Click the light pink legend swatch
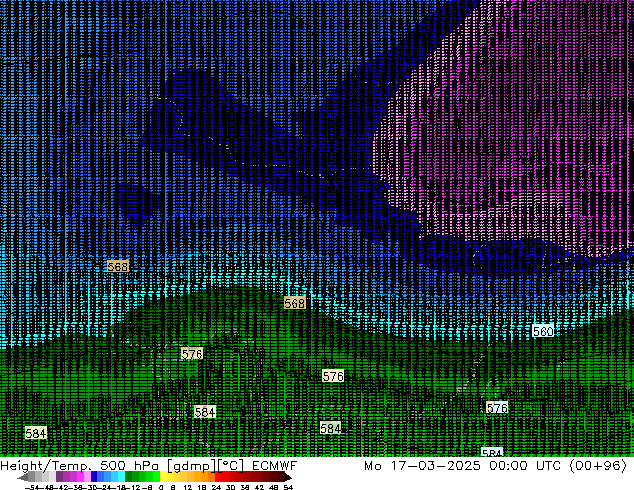Image resolution: width=634 pixels, height=490 pixels. [x=87, y=476]
